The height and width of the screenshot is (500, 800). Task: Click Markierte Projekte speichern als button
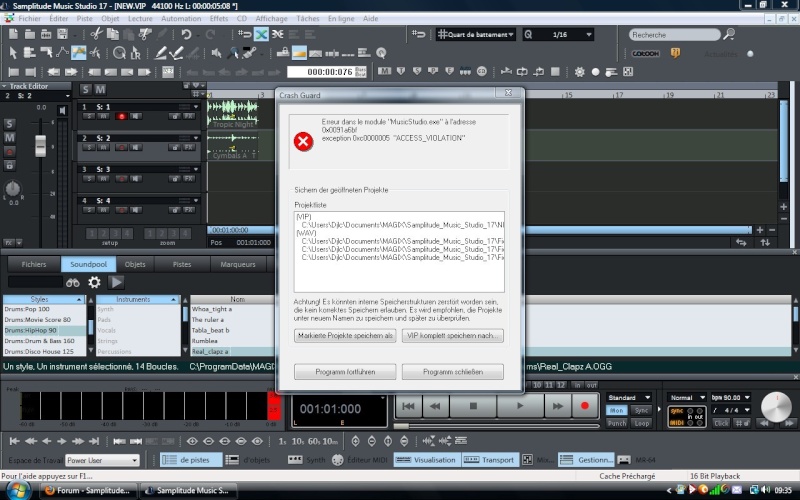345,336
